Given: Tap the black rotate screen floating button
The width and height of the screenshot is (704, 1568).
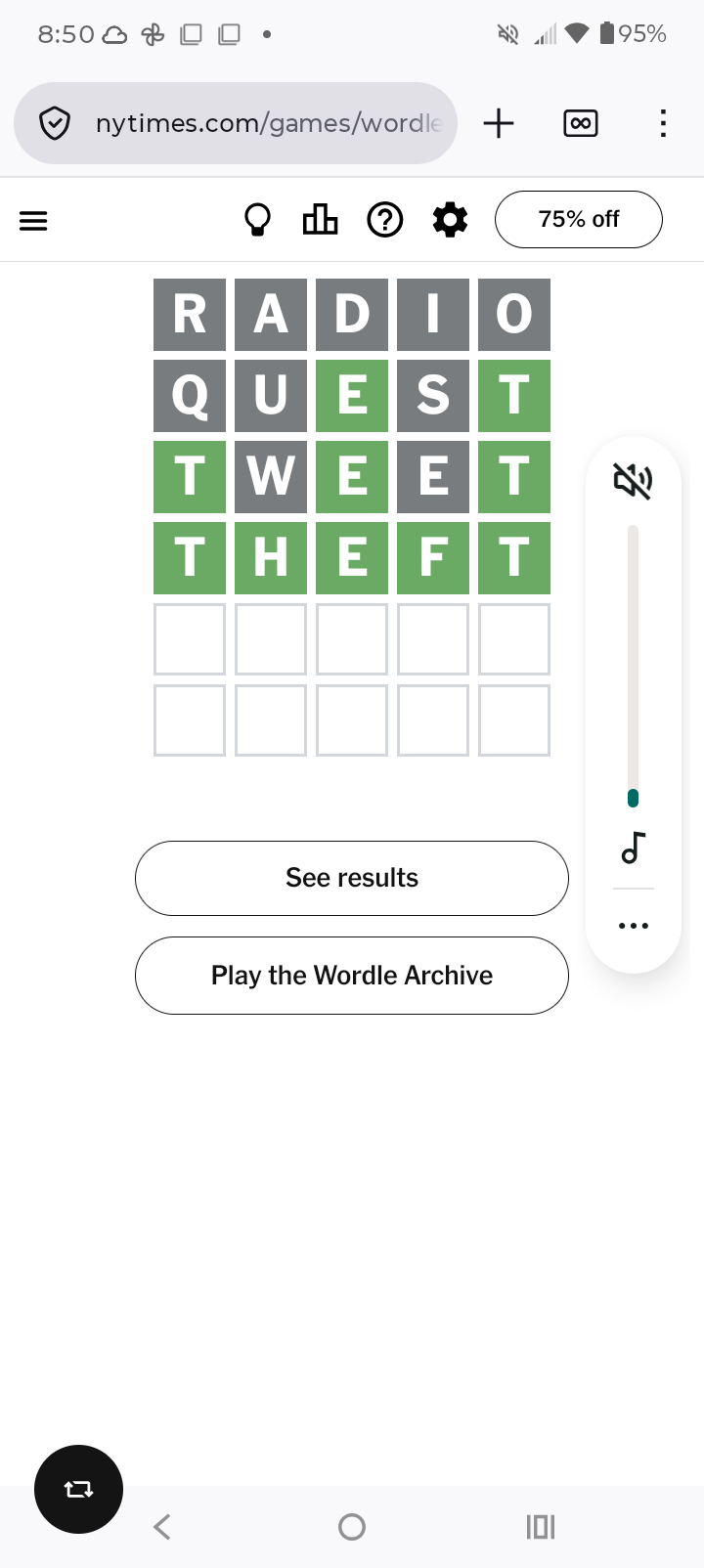Looking at the screenshot, I should coord(78,1489).
